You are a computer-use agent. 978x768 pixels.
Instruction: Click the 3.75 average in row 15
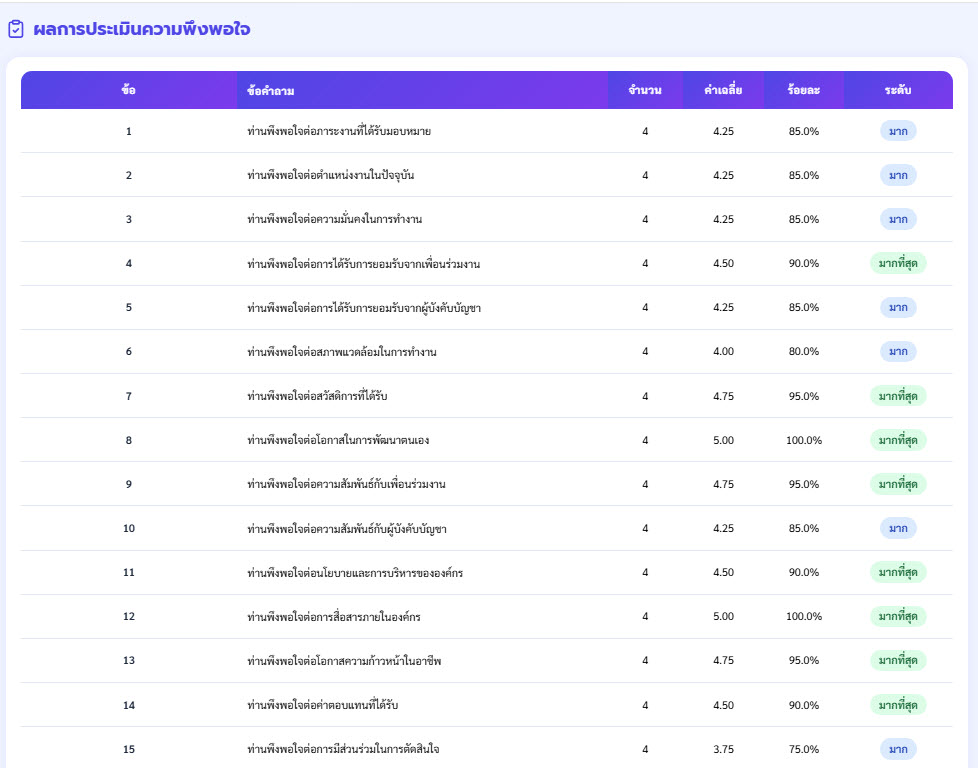click(723, 749)
